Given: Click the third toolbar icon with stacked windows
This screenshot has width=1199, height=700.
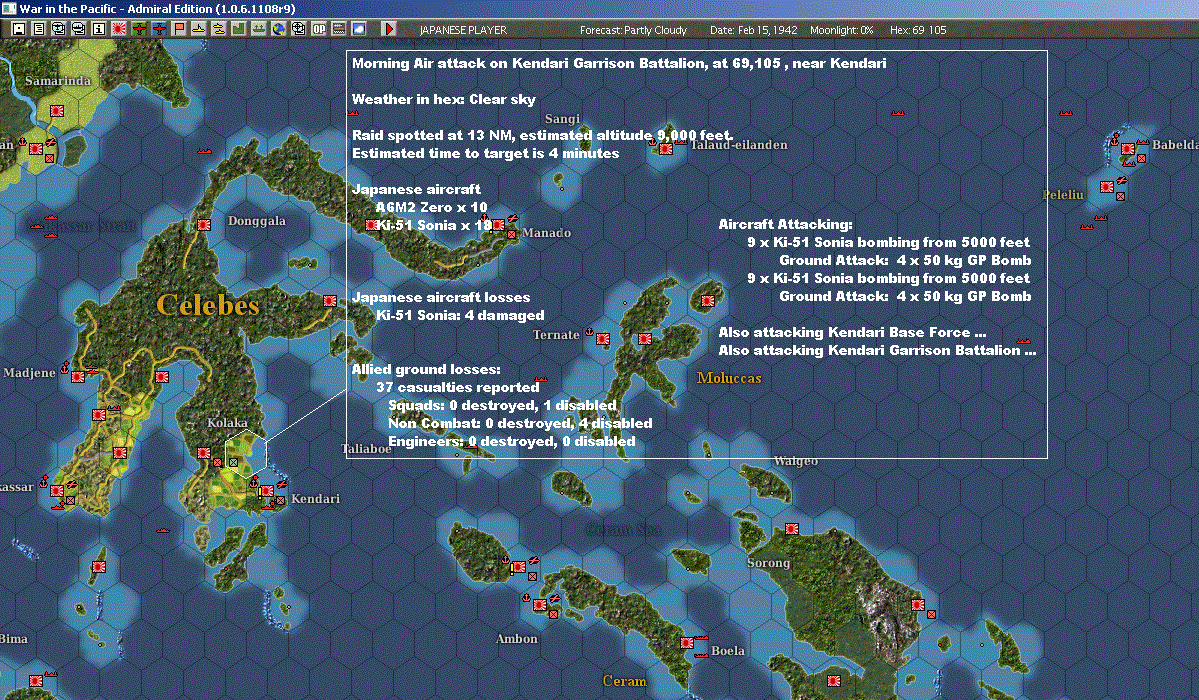Looking at the screenshot, I should pyautogui.click(x=59, y=29).
